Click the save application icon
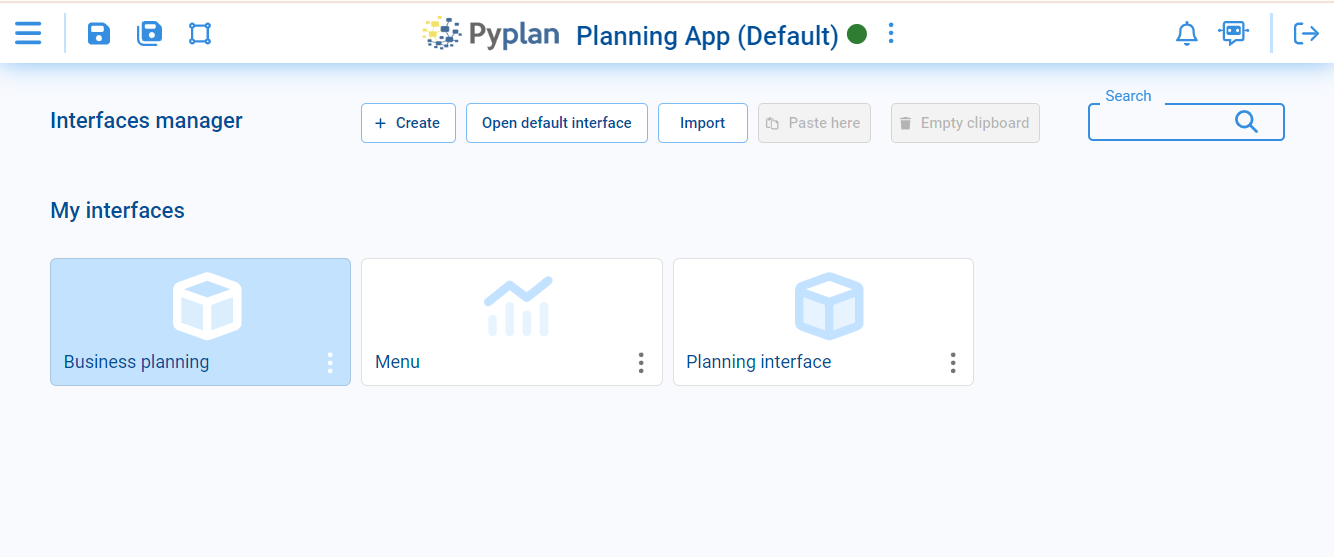 click(x=99, y=33)
